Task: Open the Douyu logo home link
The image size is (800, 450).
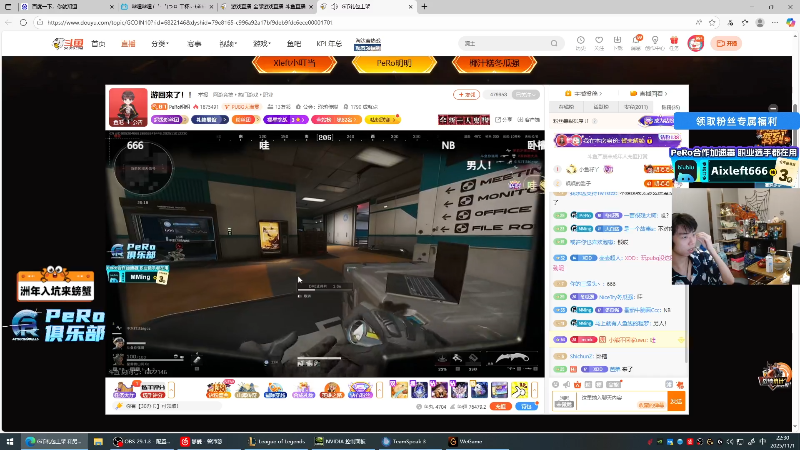Action: coord(68,44)
